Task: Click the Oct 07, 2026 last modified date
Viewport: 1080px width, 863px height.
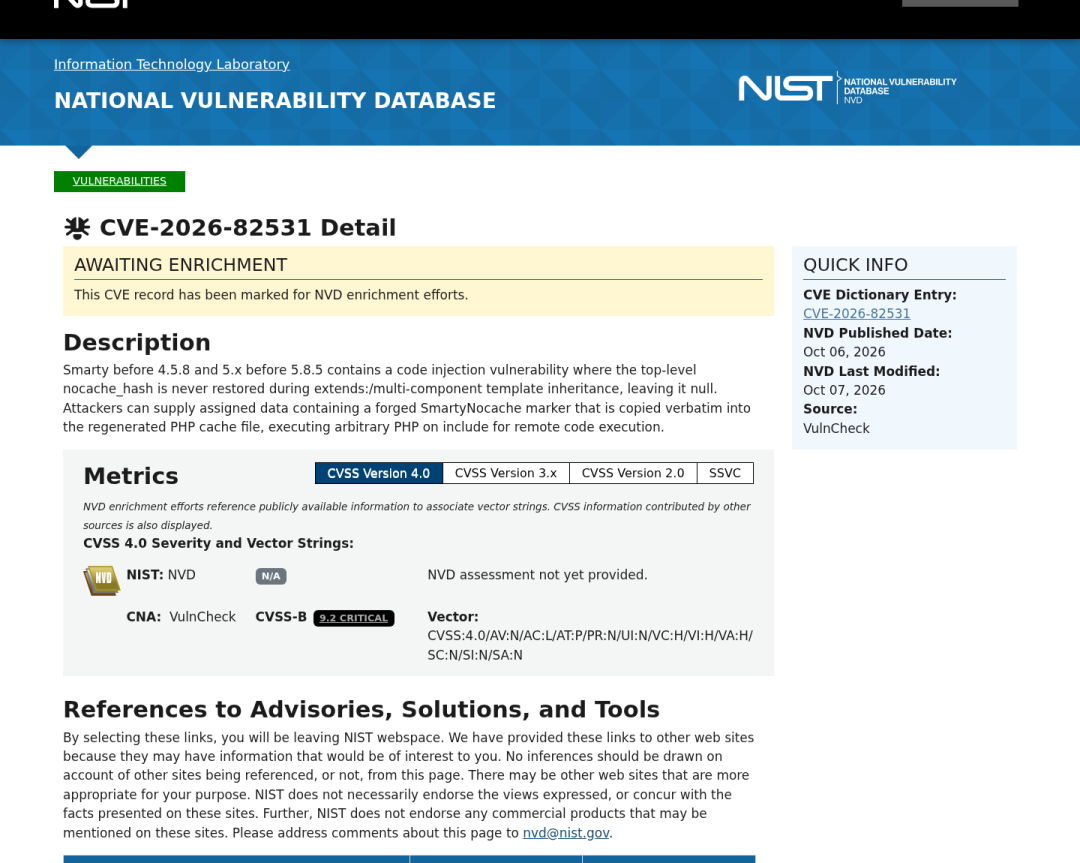Action: pyautogui.click(x=844, y=390)
